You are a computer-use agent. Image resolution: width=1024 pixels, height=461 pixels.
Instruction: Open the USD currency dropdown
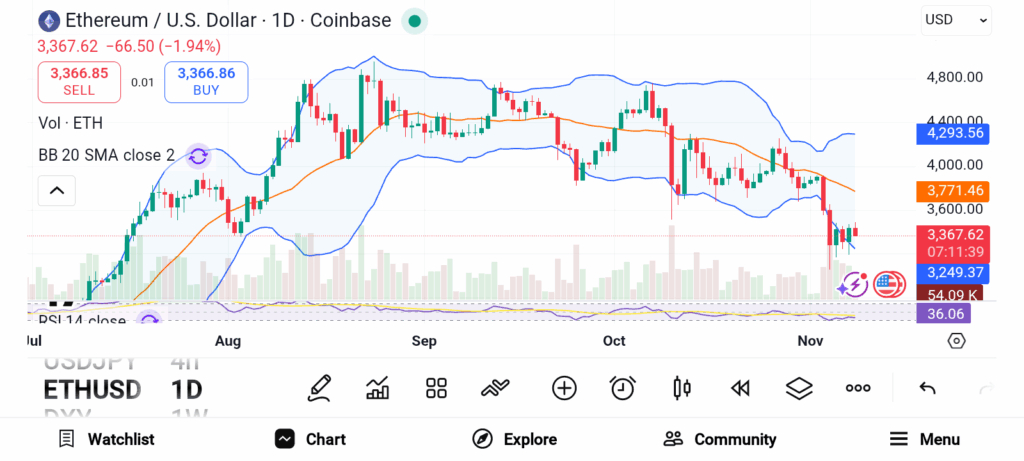click(x=956, y=19)
